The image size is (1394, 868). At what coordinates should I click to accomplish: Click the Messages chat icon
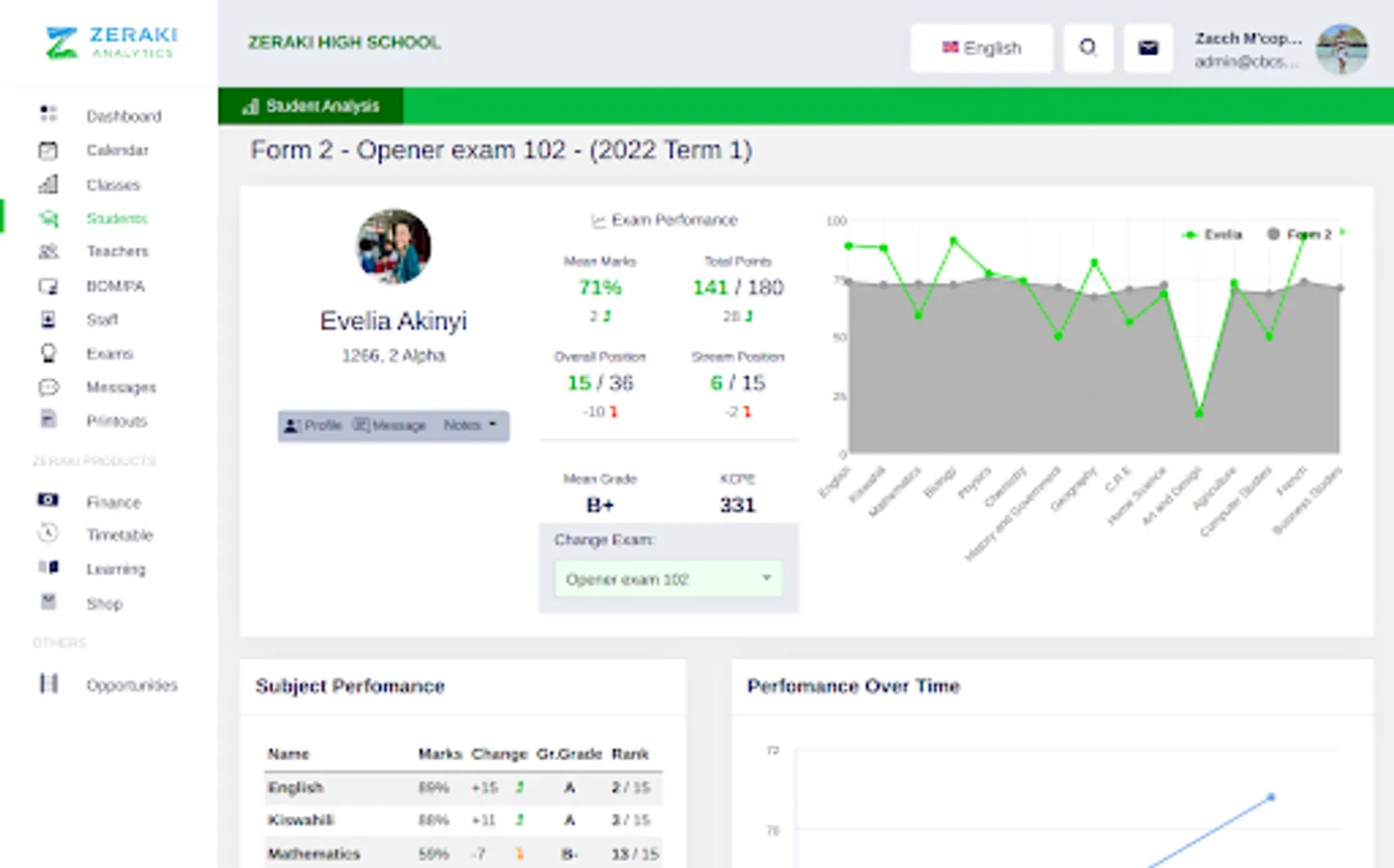pos(48,387)
